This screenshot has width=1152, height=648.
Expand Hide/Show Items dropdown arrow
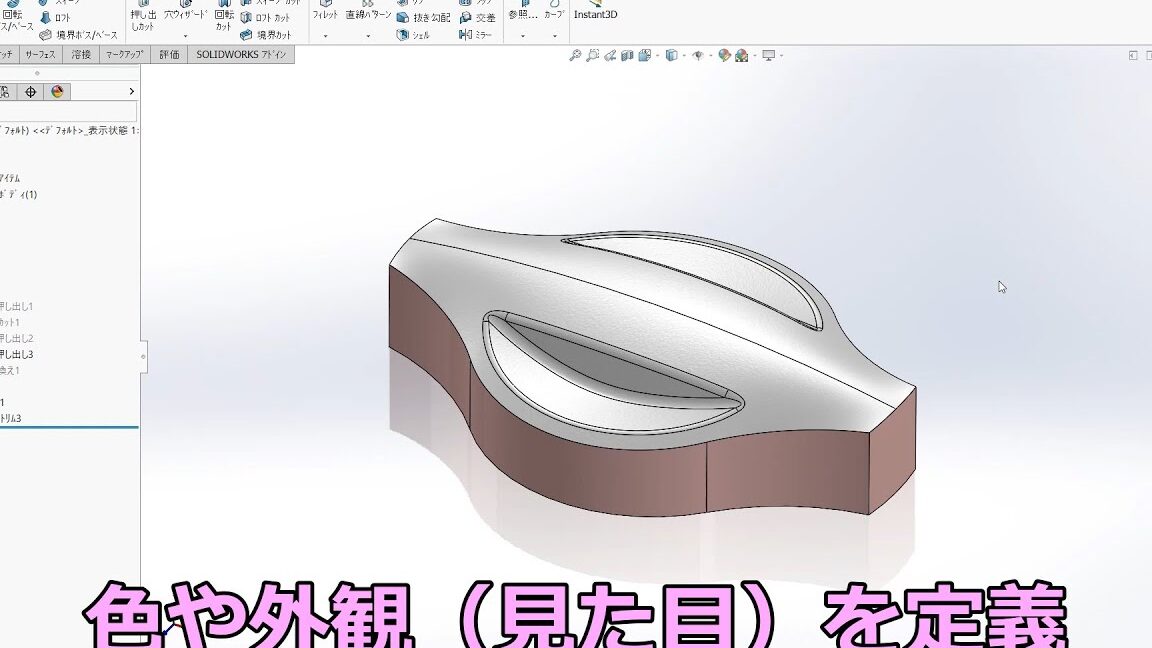(x=710, y=56)
